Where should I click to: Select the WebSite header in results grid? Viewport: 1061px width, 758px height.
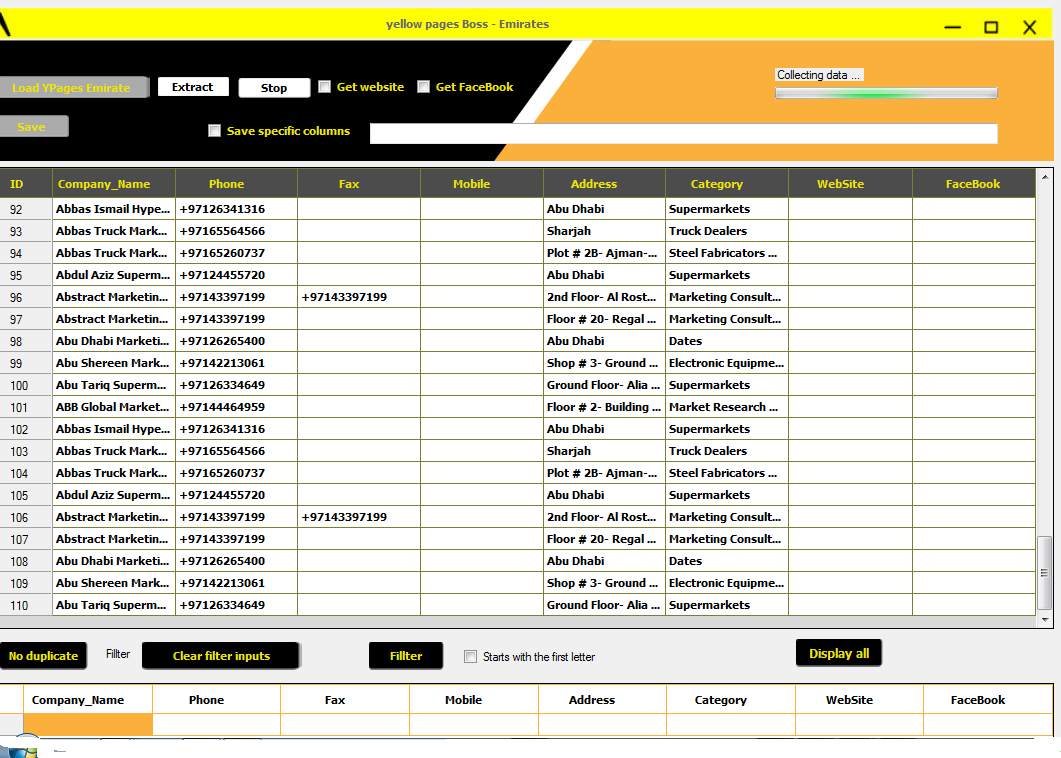(x=851, y=184)
